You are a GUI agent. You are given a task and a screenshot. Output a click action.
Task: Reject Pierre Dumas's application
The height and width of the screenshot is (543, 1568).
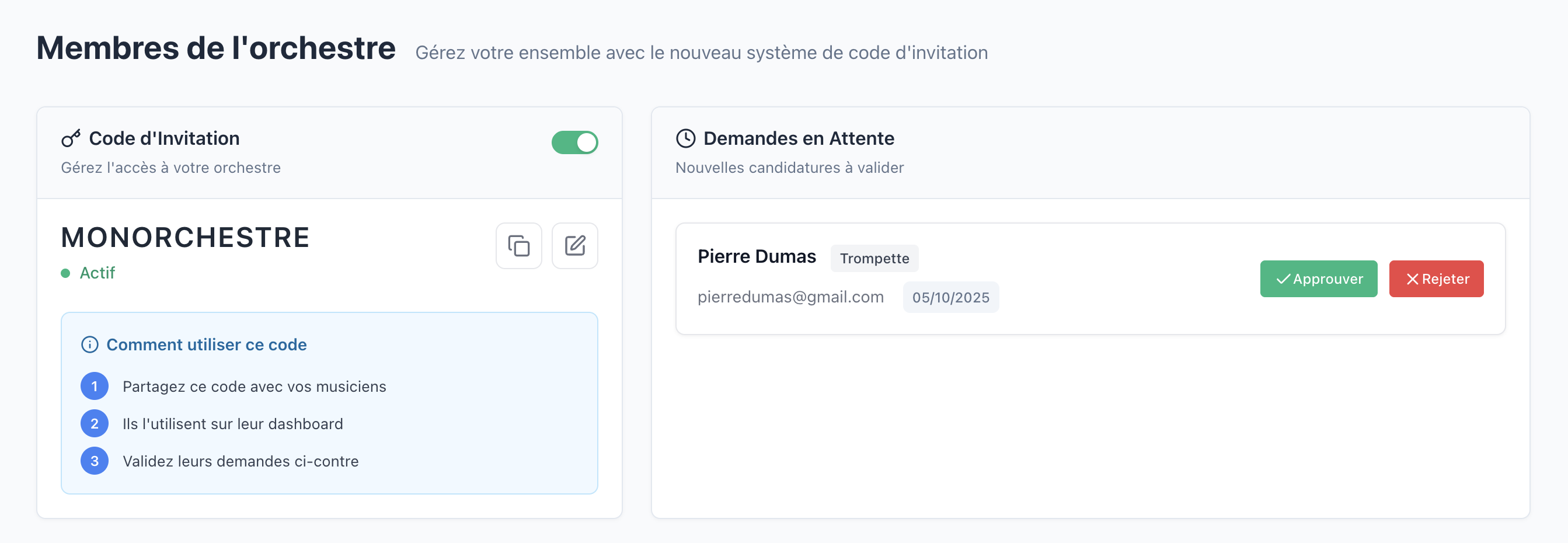click(x=1436, y=279)
